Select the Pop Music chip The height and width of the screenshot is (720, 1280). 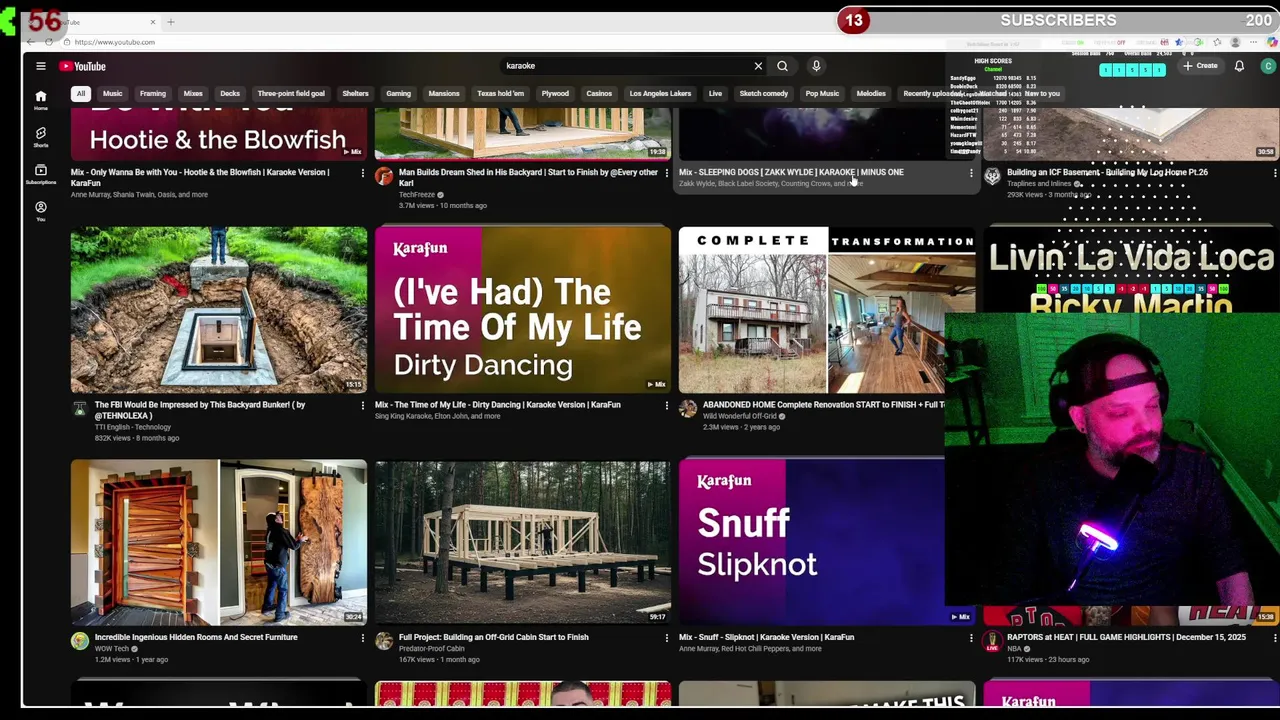pos(822,94)
